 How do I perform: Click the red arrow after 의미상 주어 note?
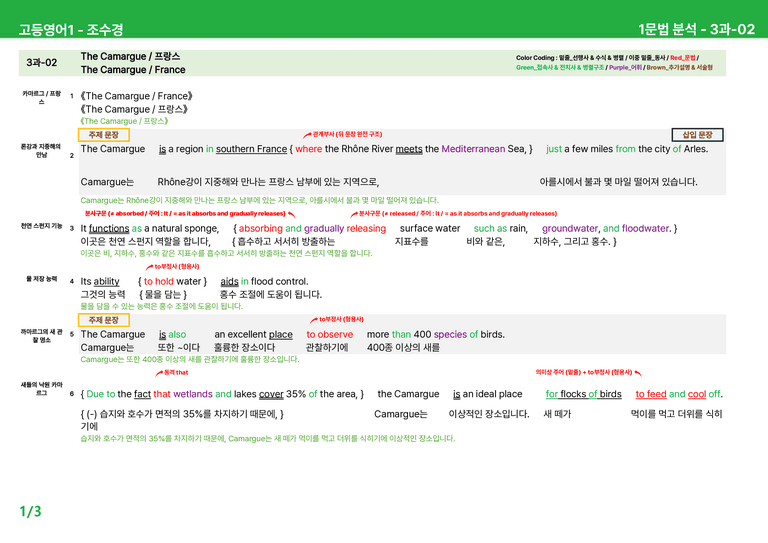[638, 373]
